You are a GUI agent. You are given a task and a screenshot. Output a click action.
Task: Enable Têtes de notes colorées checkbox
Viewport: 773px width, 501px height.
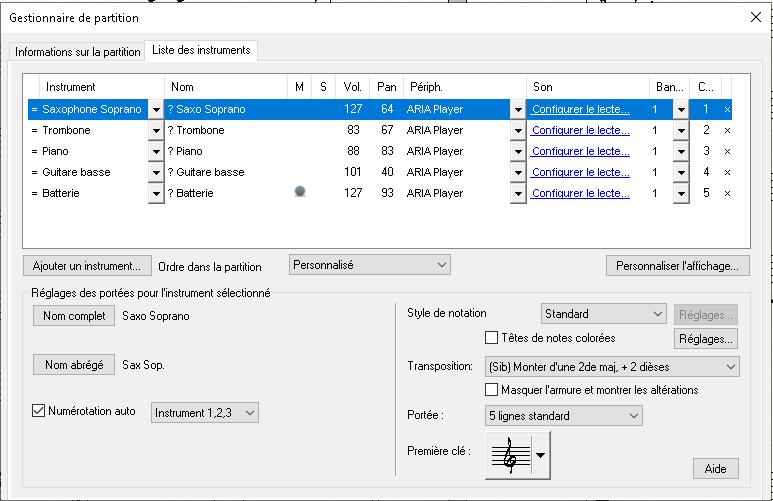pos(491,339)
